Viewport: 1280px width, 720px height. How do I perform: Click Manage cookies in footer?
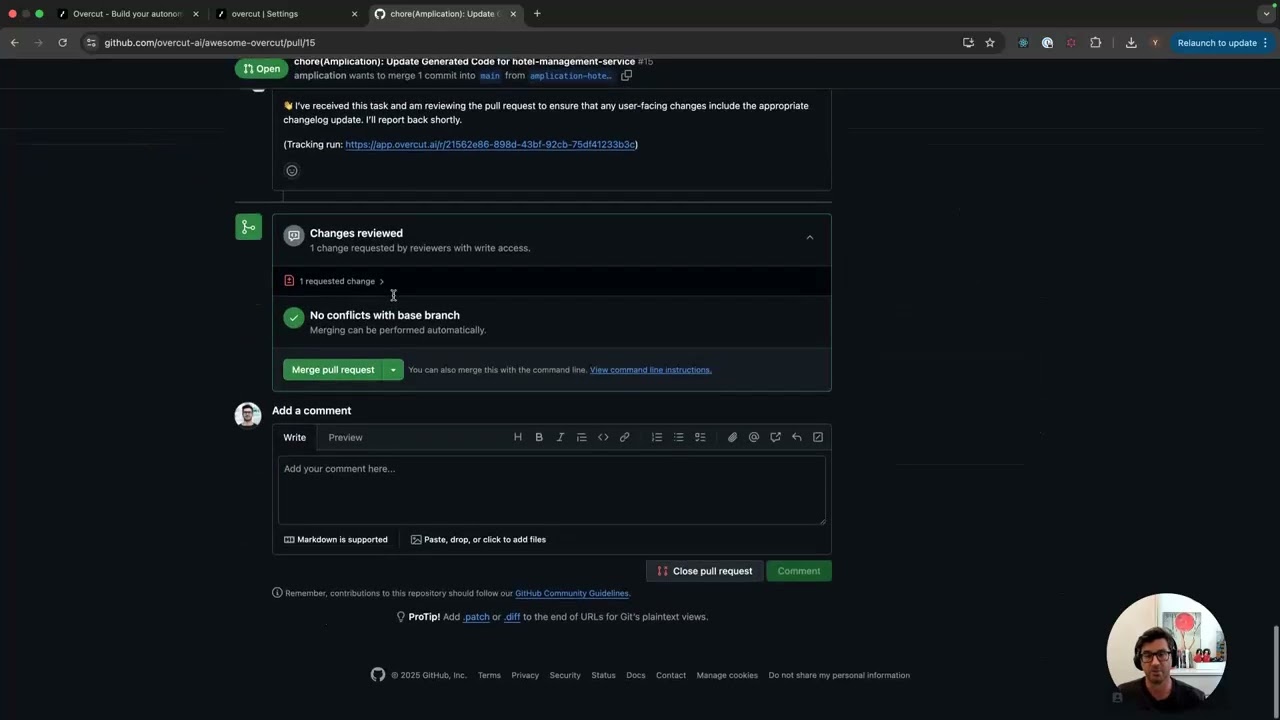(x=727, y=675)
